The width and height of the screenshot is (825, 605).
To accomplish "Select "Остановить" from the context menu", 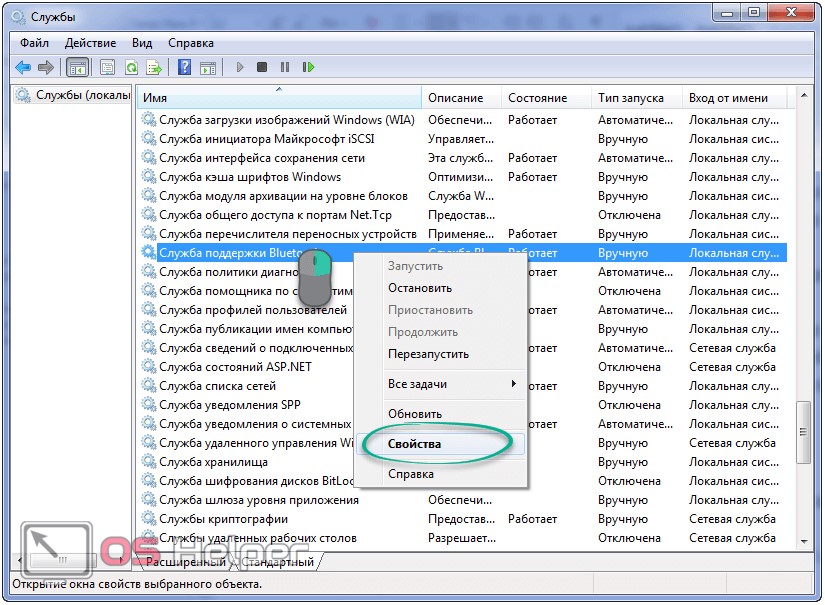I will tap(419, 288).
